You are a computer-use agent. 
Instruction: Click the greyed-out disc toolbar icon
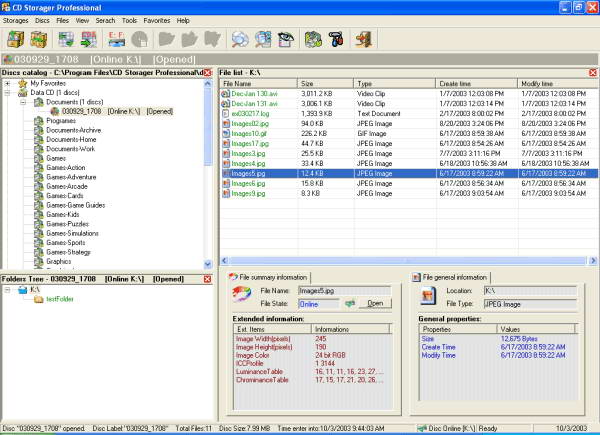click(140, 39)
